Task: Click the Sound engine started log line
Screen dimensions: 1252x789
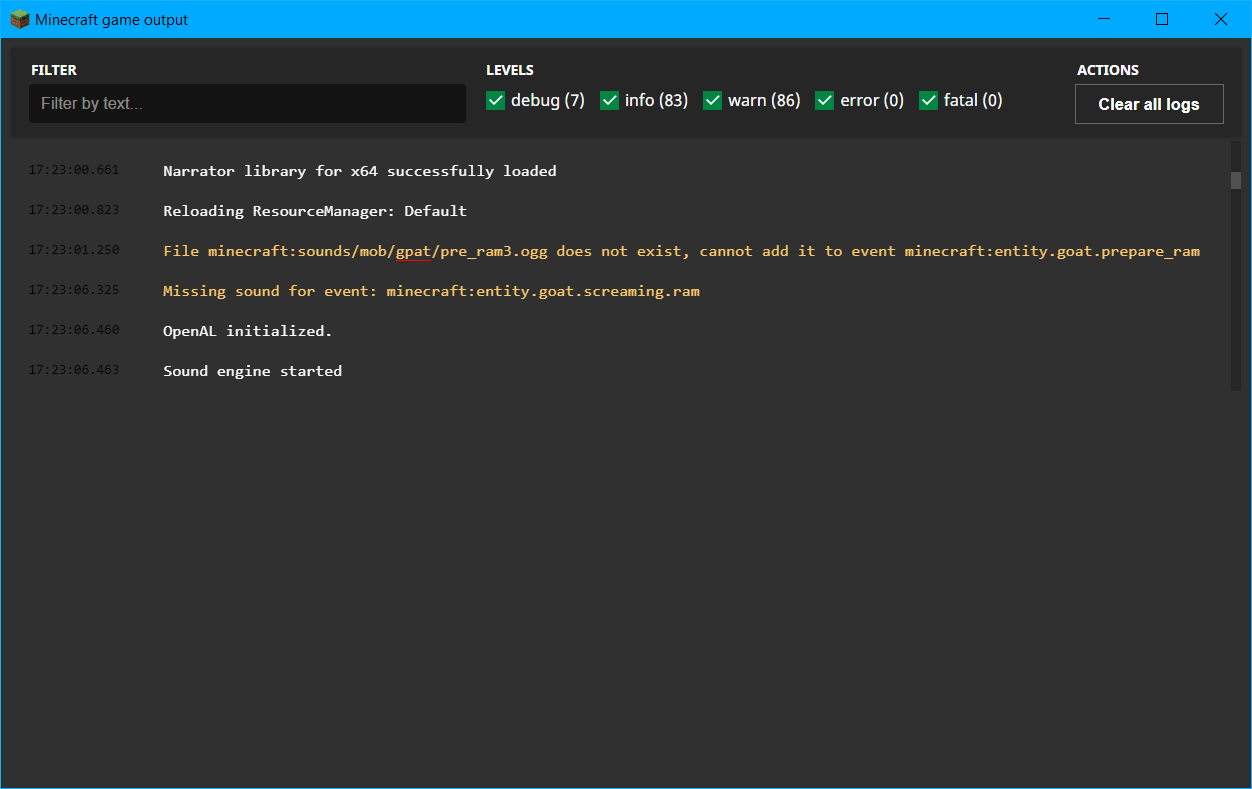Action: click(252, 371)
